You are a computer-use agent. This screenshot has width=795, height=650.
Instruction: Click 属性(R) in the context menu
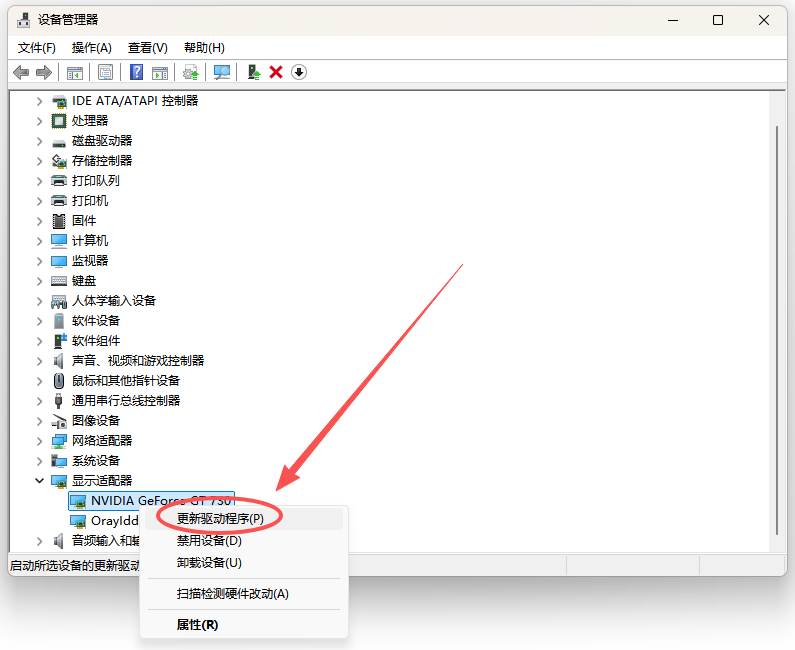(197, 624)
